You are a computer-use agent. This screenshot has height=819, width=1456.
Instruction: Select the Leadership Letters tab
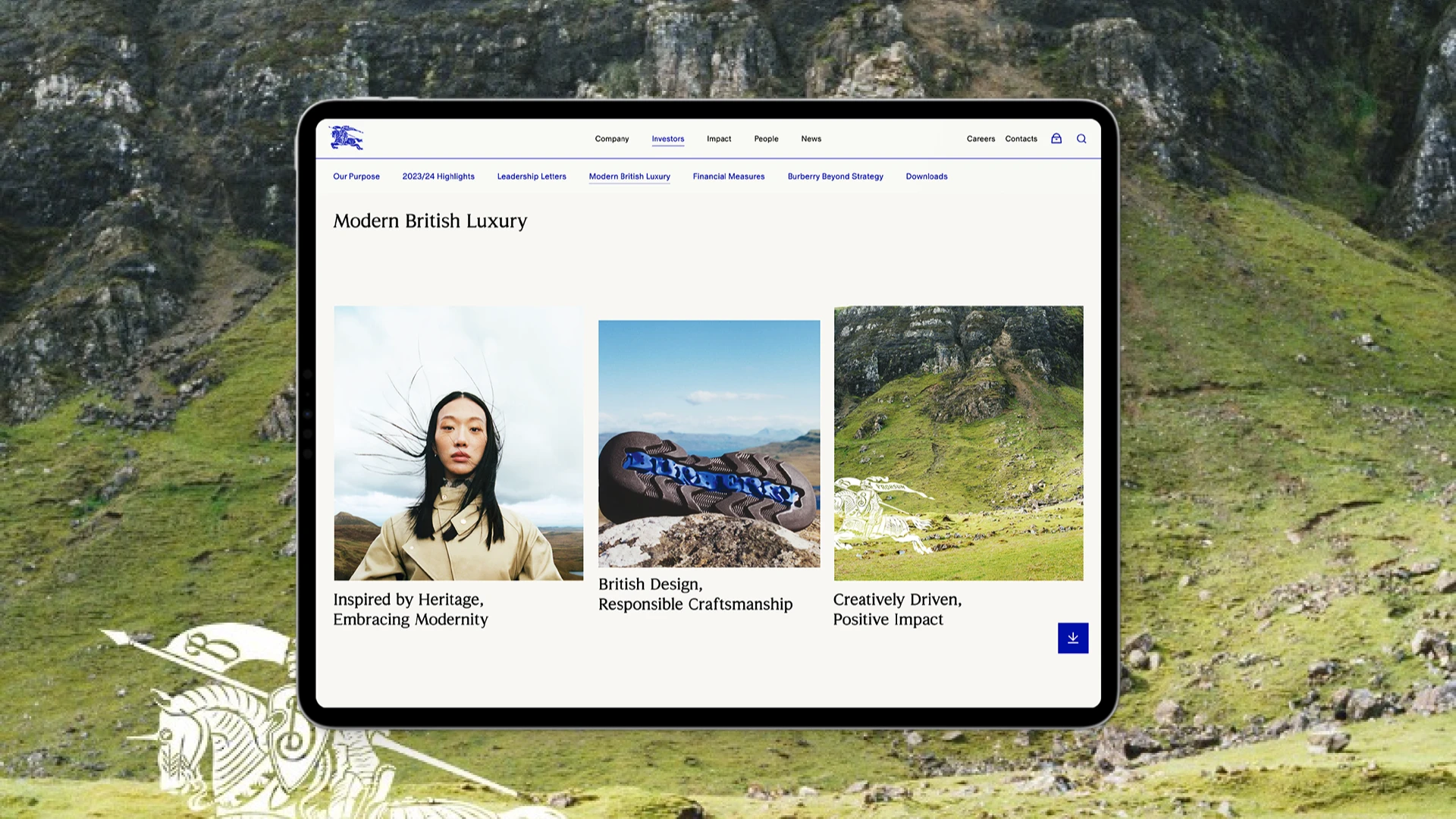[x=532, y=177]
